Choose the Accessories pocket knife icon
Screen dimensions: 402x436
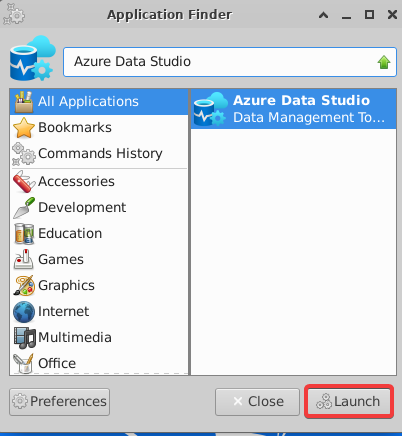click(x=24, y=181)
